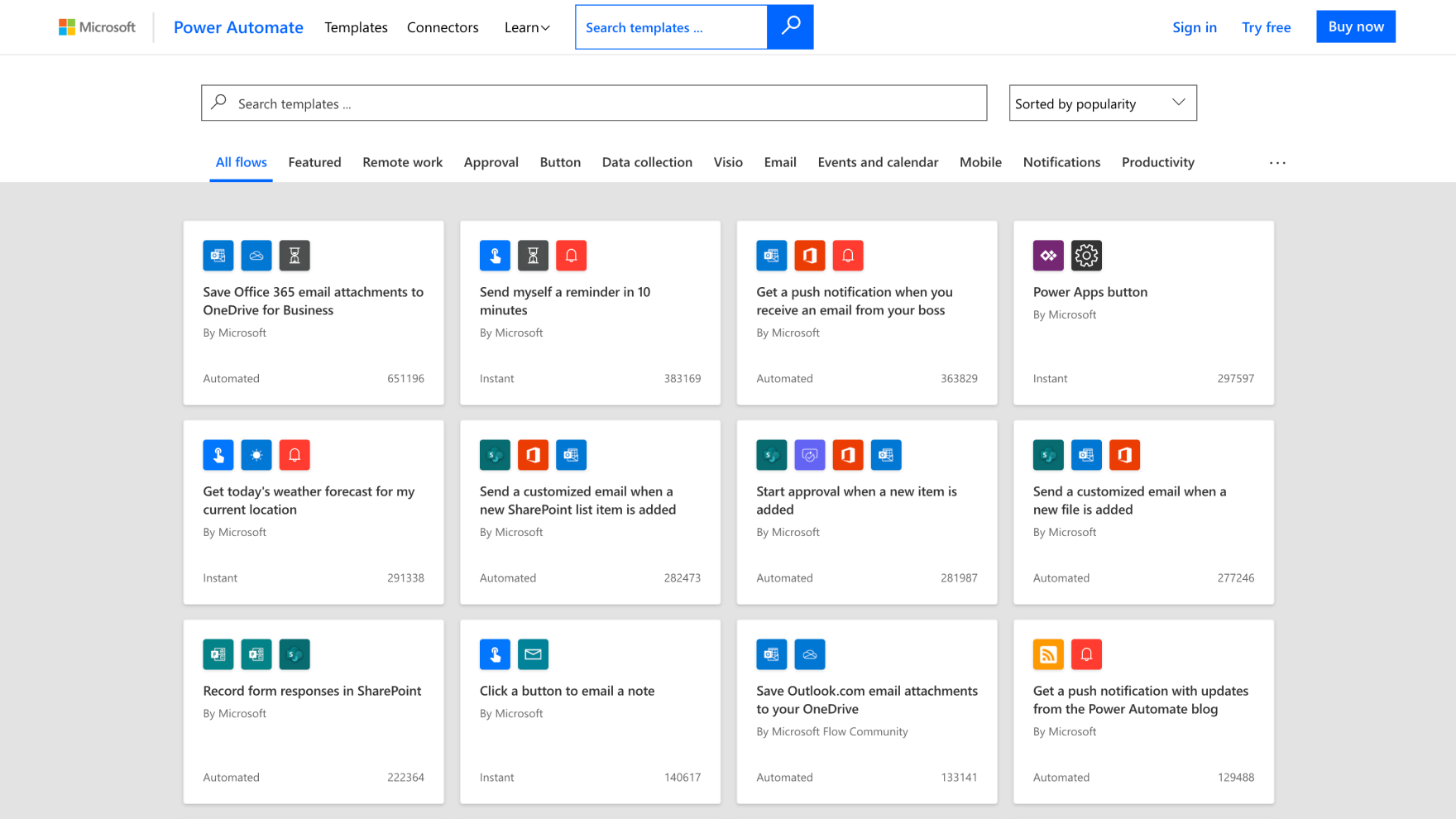This screenshot has width=1456, height=819.
Task: Click the Sign in link
Action: click(1194, 27)
